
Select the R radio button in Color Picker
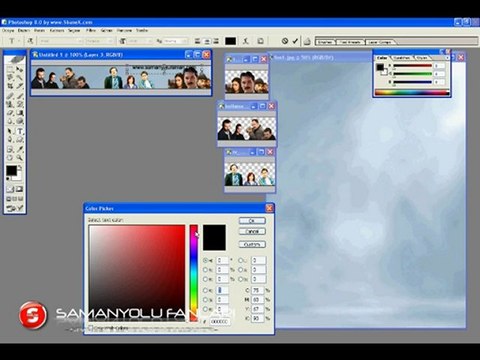205,290
